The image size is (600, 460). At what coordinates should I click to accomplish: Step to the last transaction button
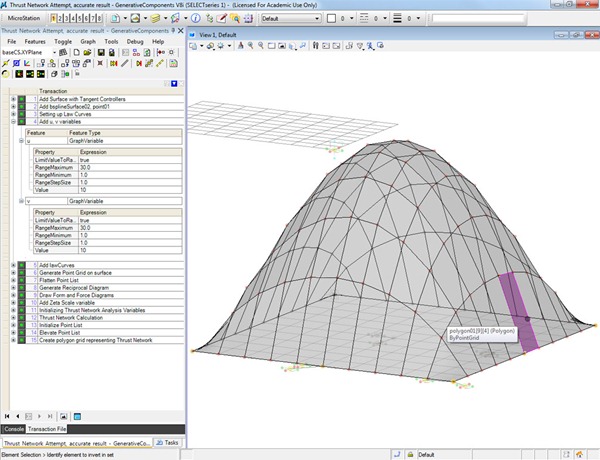pos(49,414)
